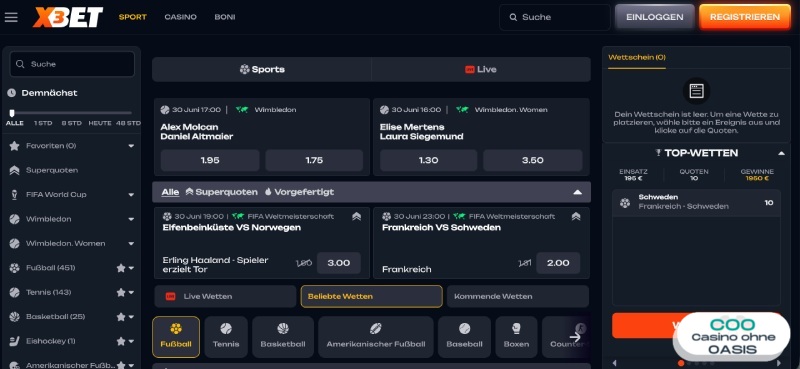Click the REGISTRIEREN button
Viewport: 800px width, 369px height.
pyautogui.click(x=744, y=17)
